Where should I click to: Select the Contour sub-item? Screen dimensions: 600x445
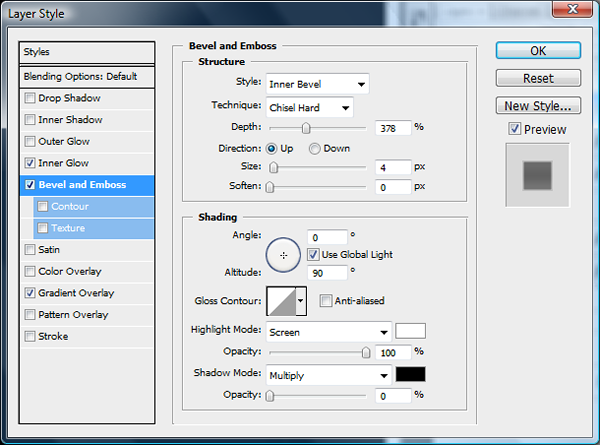click(x=70, y=206)
